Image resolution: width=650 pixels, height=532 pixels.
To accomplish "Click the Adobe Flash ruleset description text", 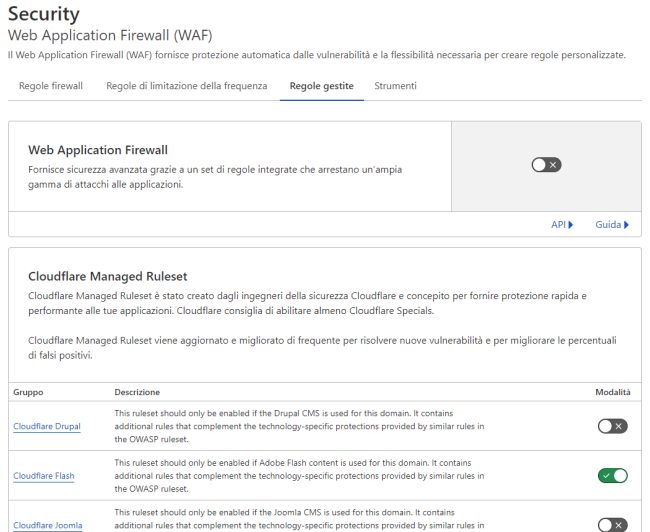I will click(299, 476).
